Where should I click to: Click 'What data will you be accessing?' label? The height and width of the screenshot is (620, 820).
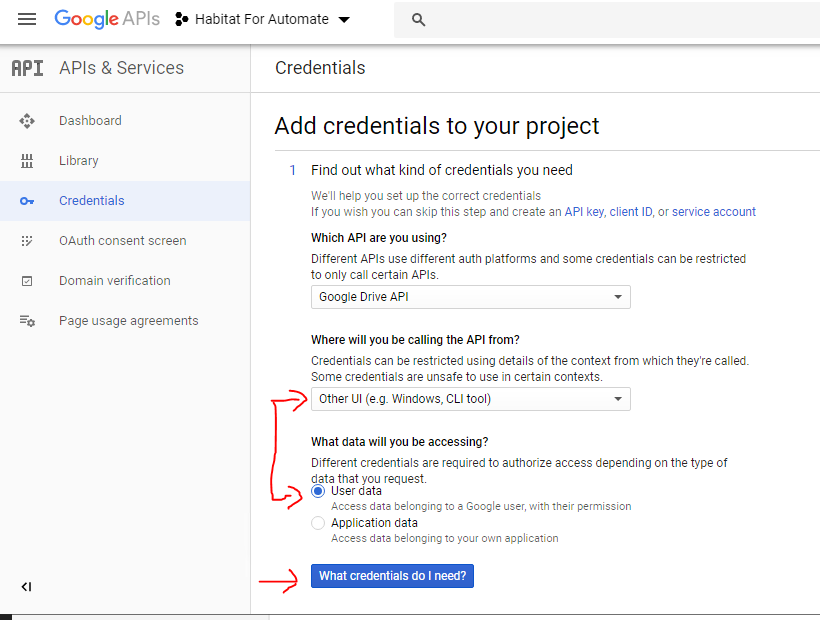coord(400,442)
